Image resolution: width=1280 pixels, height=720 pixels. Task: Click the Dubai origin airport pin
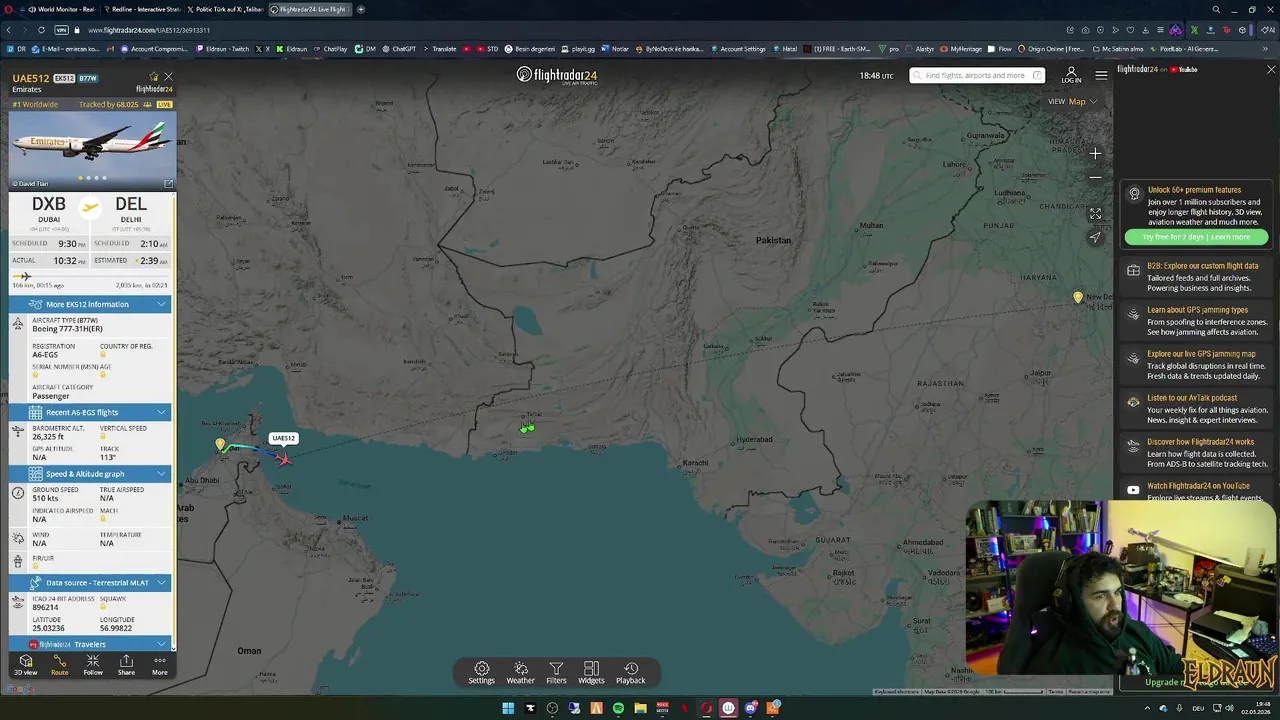(220, 444)
